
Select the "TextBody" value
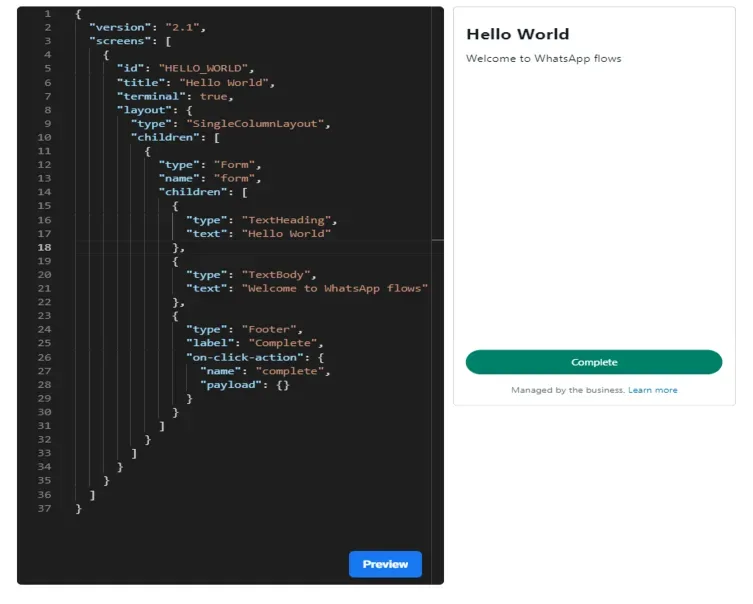(276, 275)
